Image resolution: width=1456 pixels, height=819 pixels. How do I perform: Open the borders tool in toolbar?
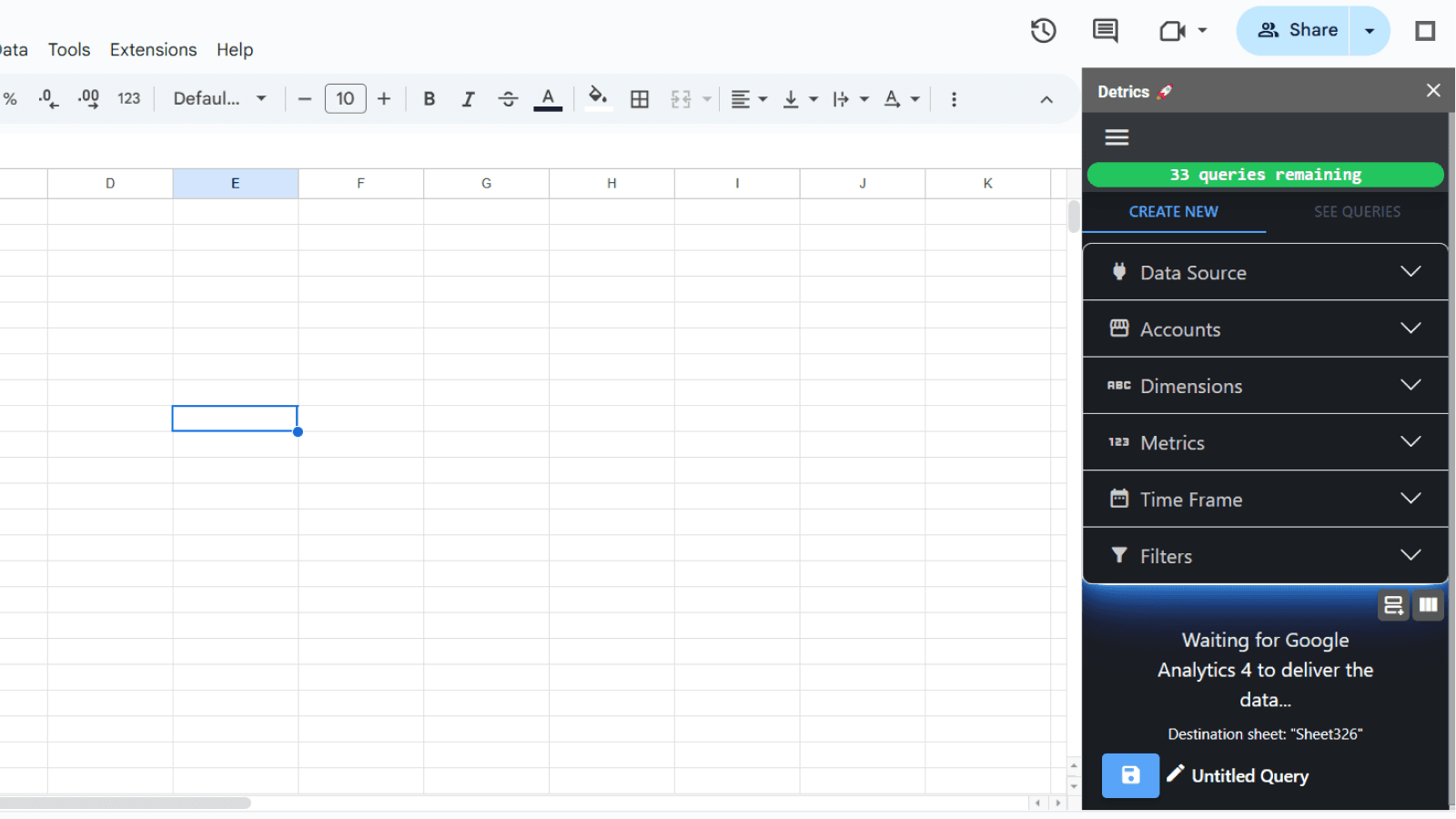coord(640,99)
